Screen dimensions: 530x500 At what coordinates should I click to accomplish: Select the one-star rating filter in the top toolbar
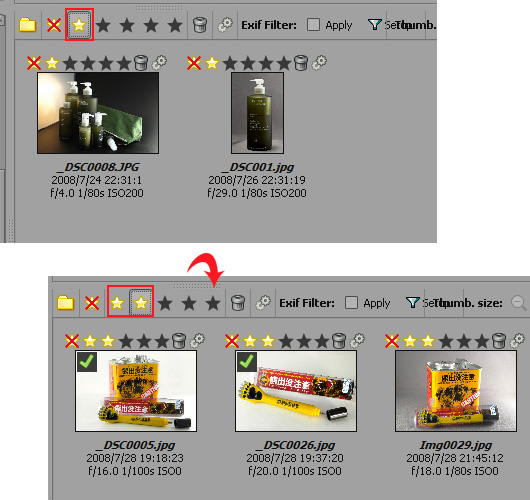click(x=79, y=25)
